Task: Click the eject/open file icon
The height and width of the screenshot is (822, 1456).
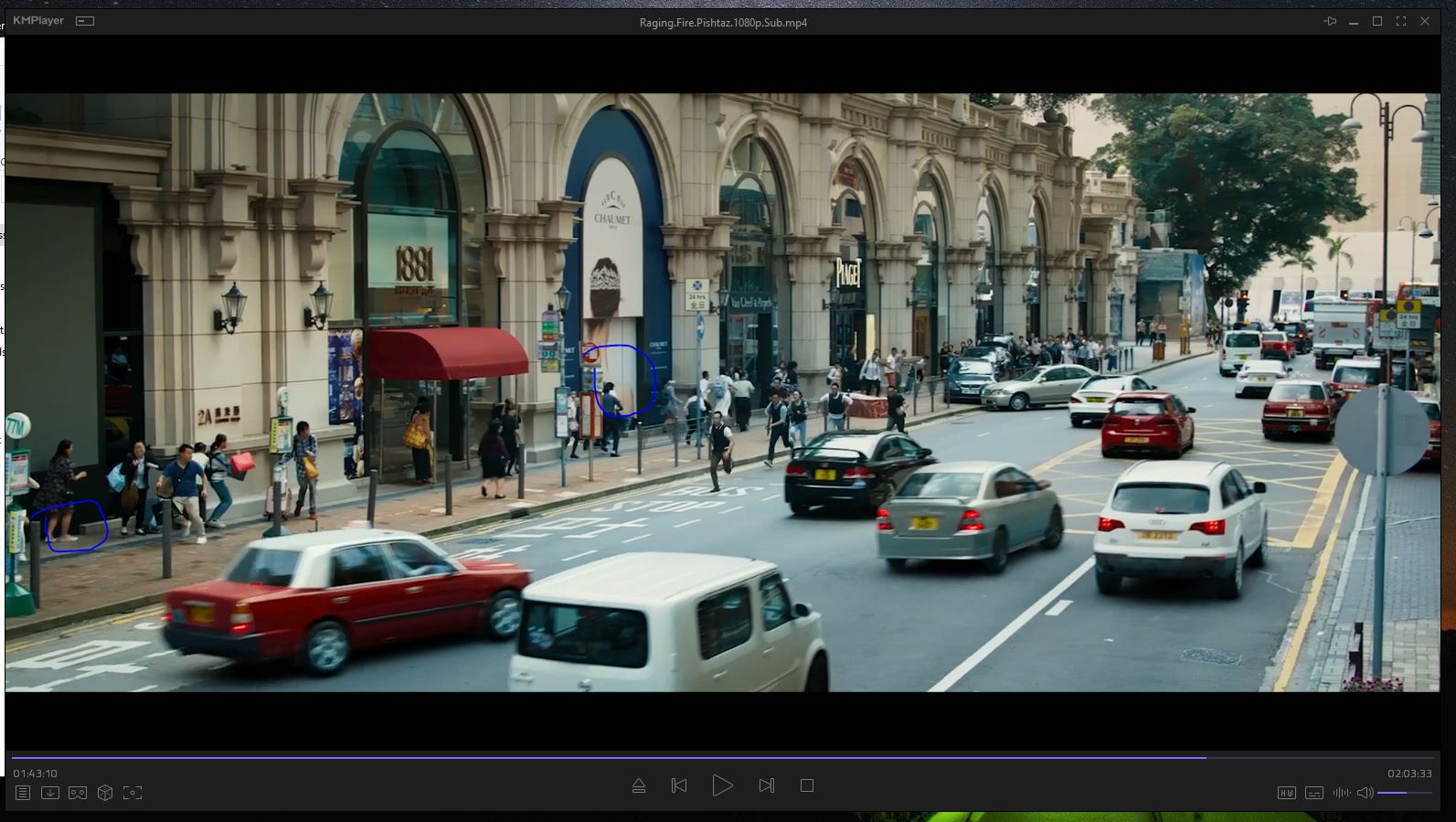Action: coord(639,785)
